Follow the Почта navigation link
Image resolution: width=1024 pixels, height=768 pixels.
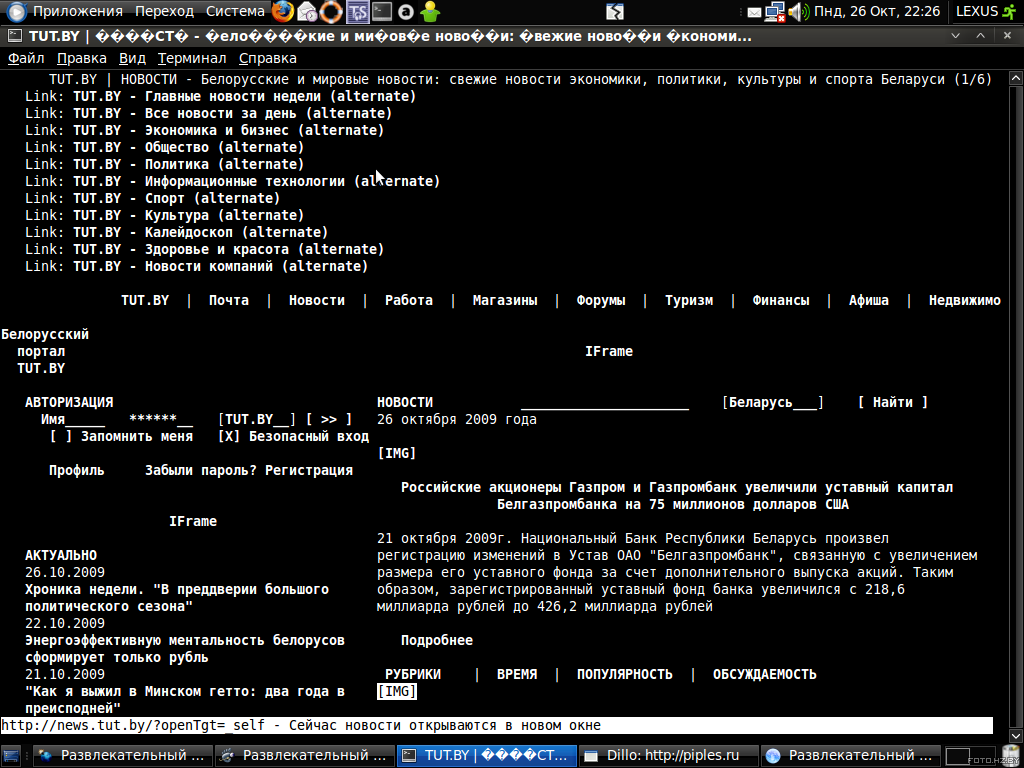click(x=229, y=300)
